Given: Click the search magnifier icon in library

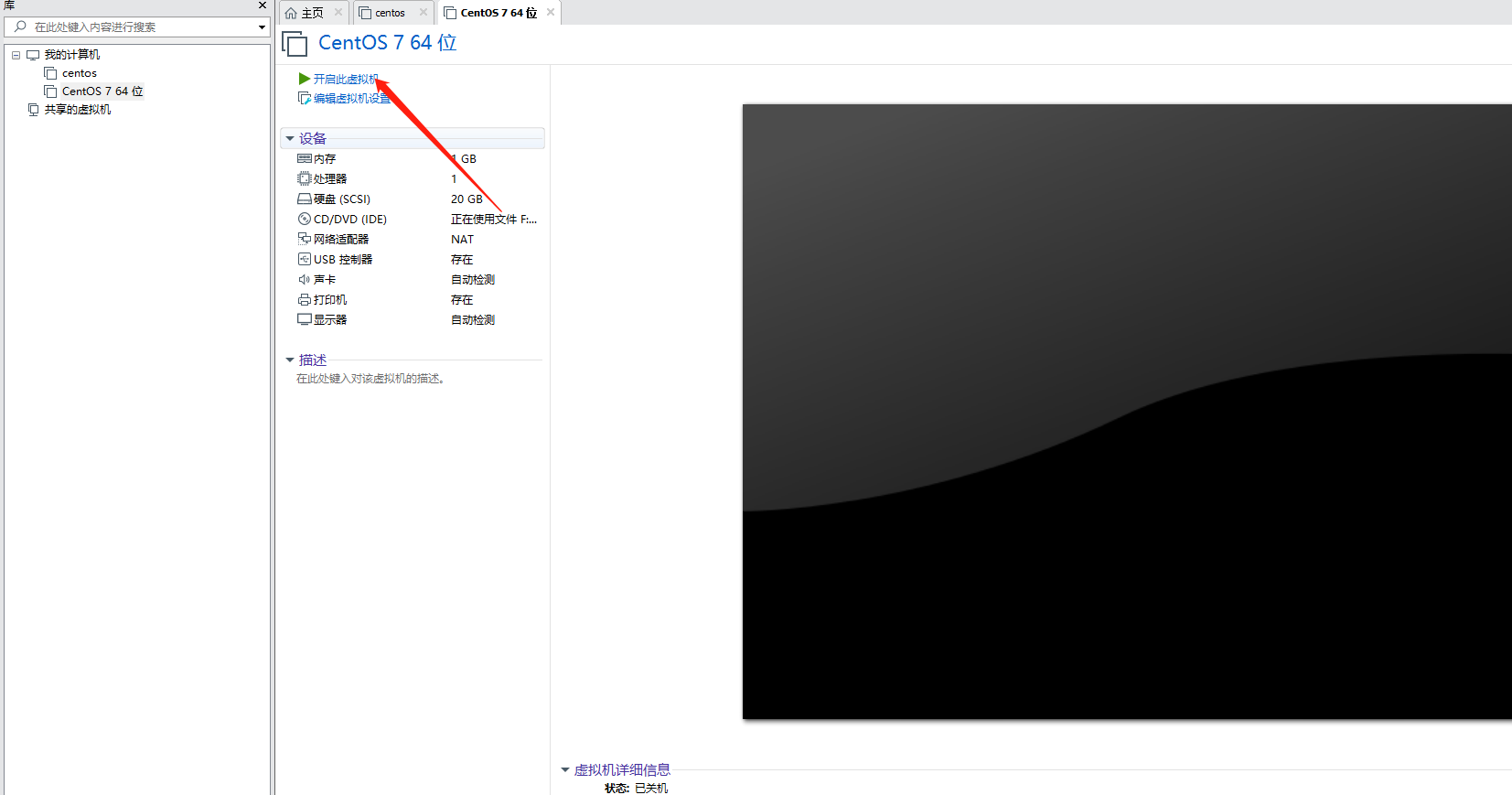Looking at the screenshot, I should click(20, 27).
